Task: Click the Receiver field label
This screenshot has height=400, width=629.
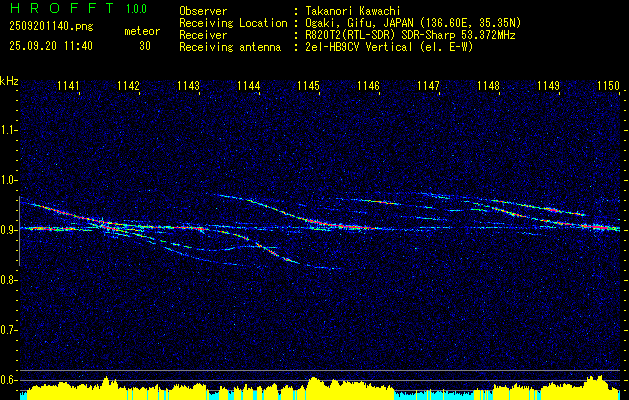Action: point(203,35)
